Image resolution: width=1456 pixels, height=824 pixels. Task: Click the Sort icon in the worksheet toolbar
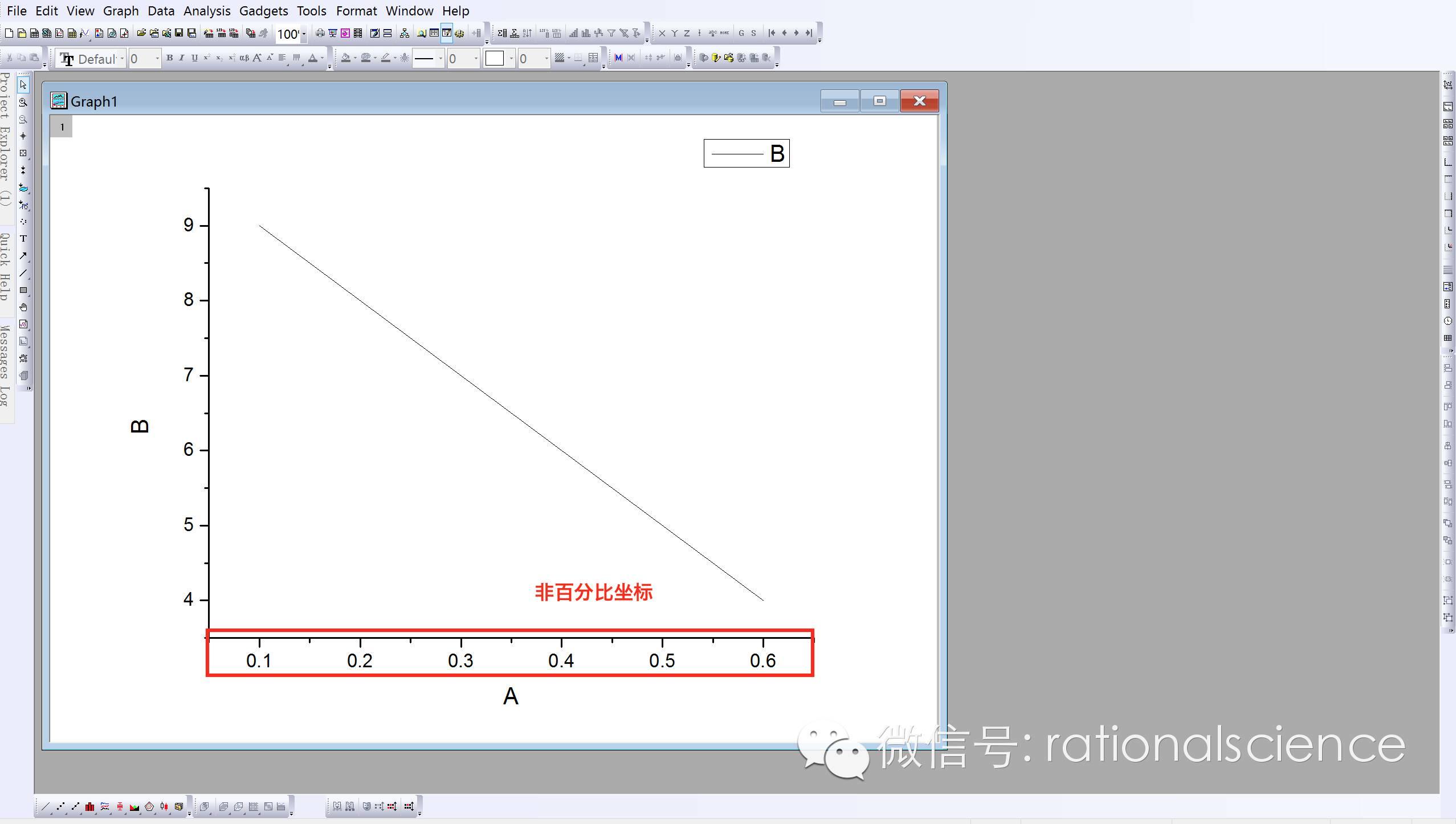pos(527,33)
